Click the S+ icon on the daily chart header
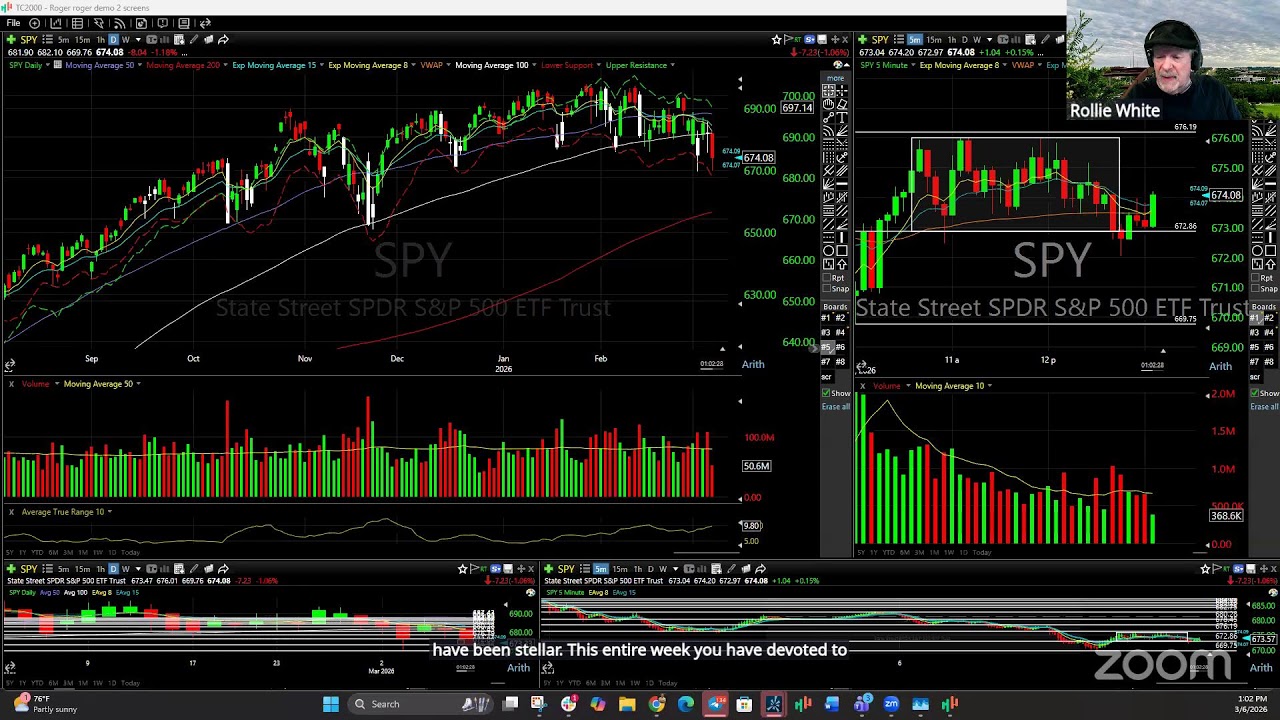Screen dimensions: 1280x720 [x=809, y=40]
